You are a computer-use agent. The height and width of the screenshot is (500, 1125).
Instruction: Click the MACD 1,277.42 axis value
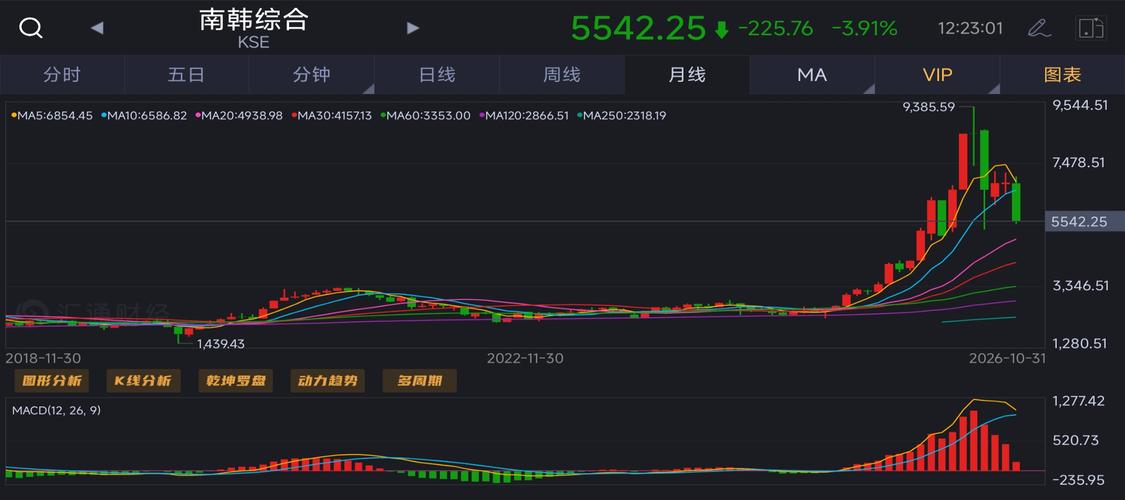1079,401
